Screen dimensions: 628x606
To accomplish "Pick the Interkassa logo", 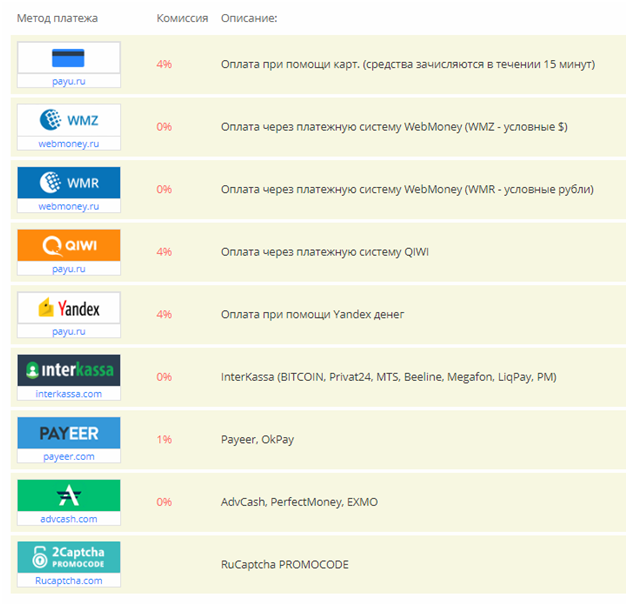I will pos(68,370).
